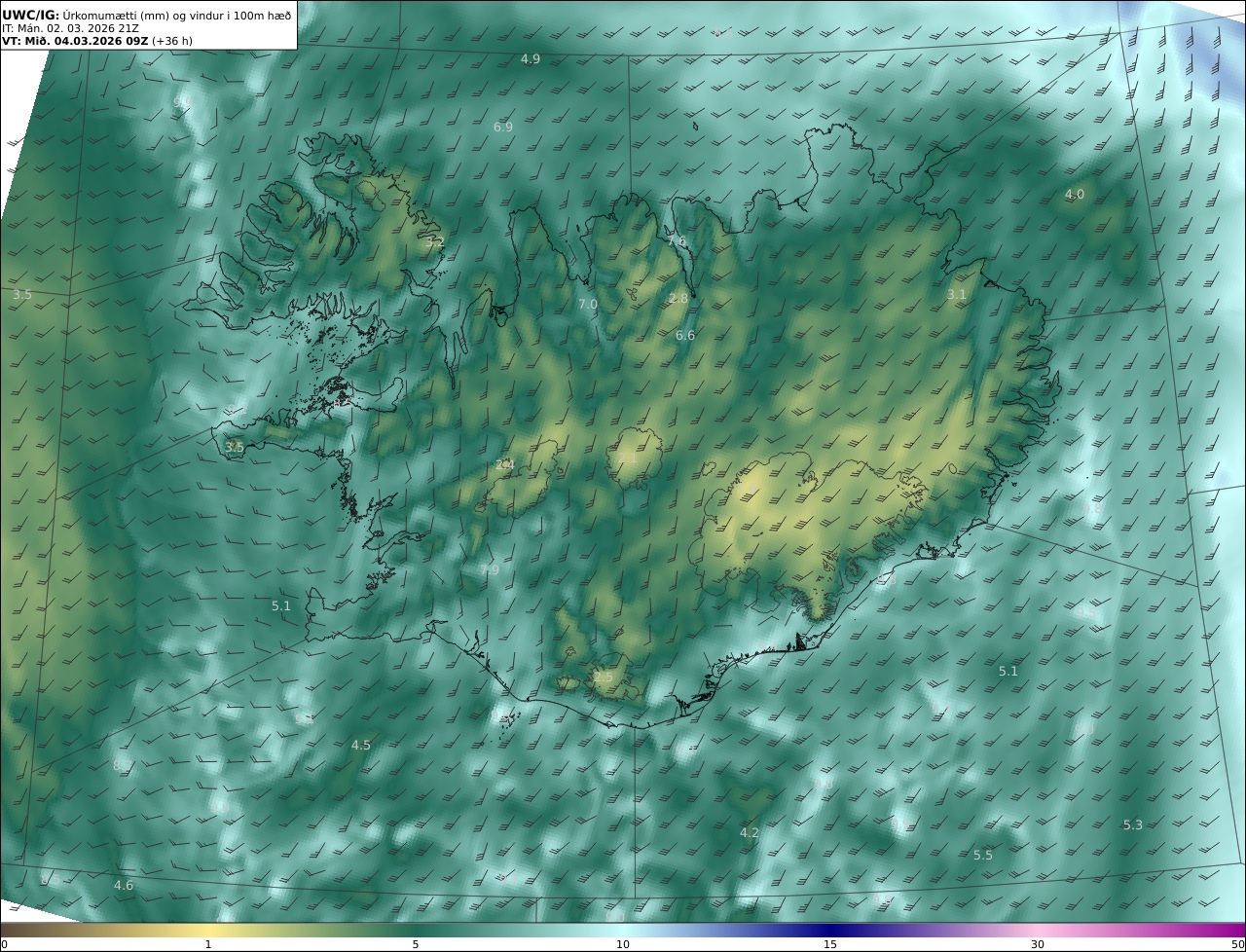1246x952 pixels.
Task: Select the 6.9 precipitable water value
Action: 503,128
